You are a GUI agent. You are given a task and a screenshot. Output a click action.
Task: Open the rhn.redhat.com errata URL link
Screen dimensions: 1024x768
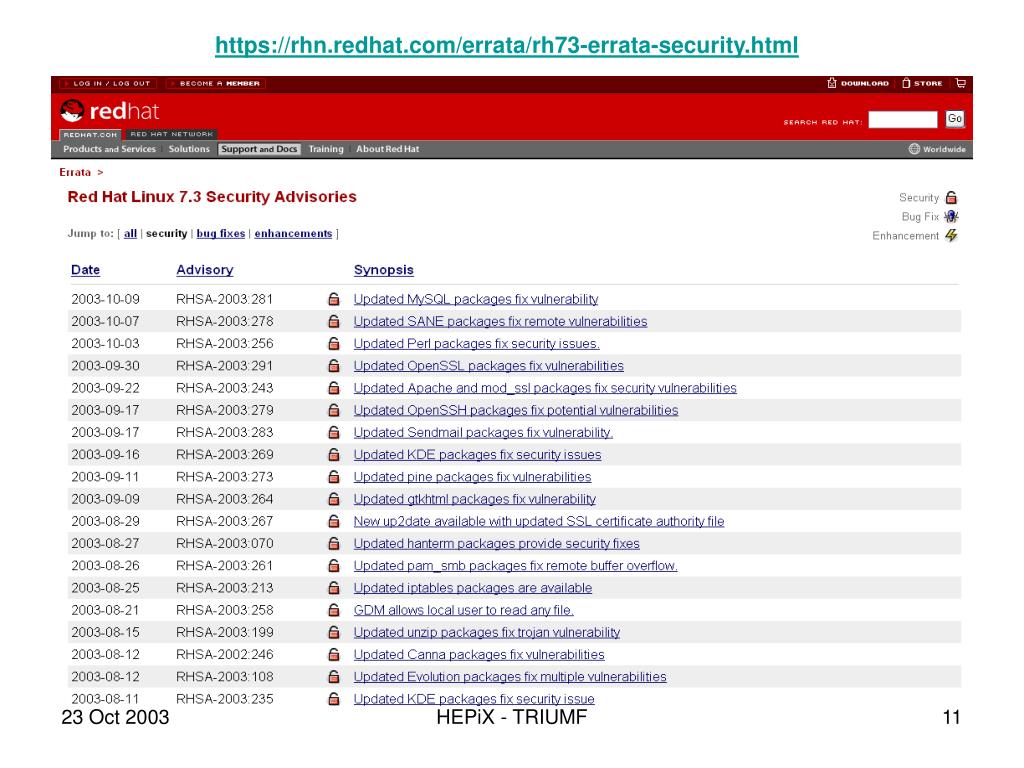[506, 45]
